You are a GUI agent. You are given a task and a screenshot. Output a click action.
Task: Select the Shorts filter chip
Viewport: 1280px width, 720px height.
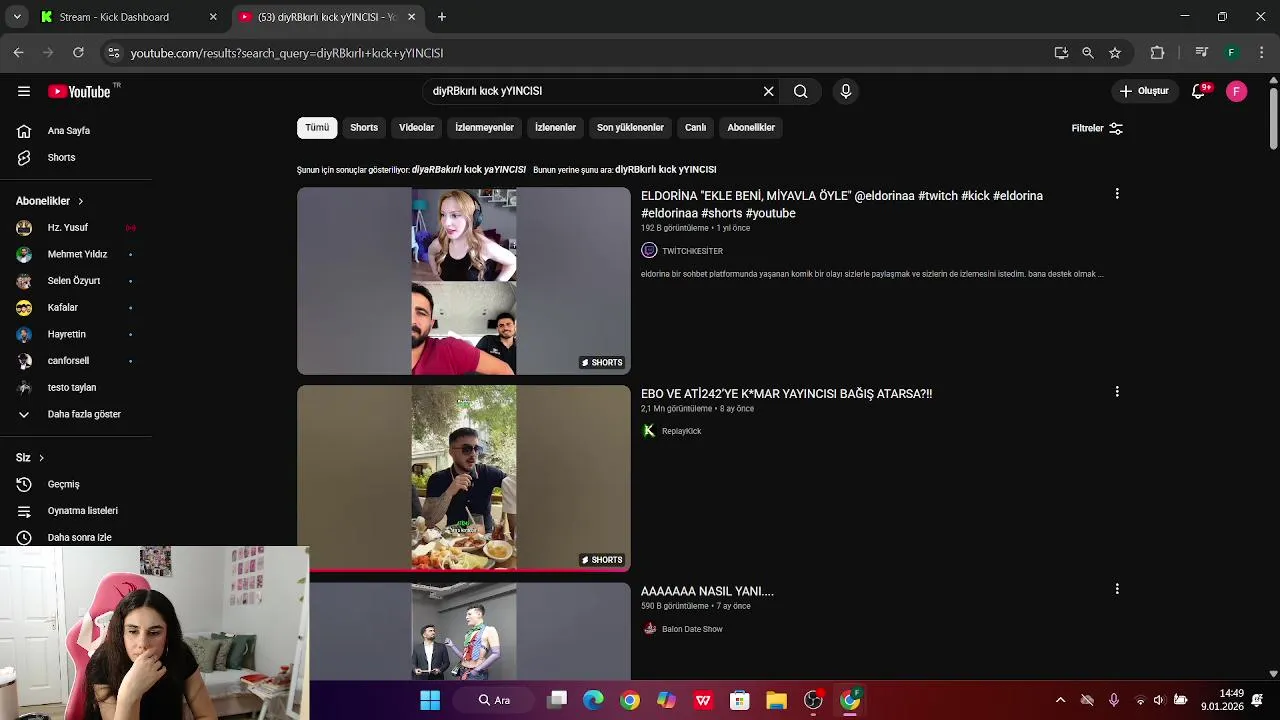click(x=364, y=128)
